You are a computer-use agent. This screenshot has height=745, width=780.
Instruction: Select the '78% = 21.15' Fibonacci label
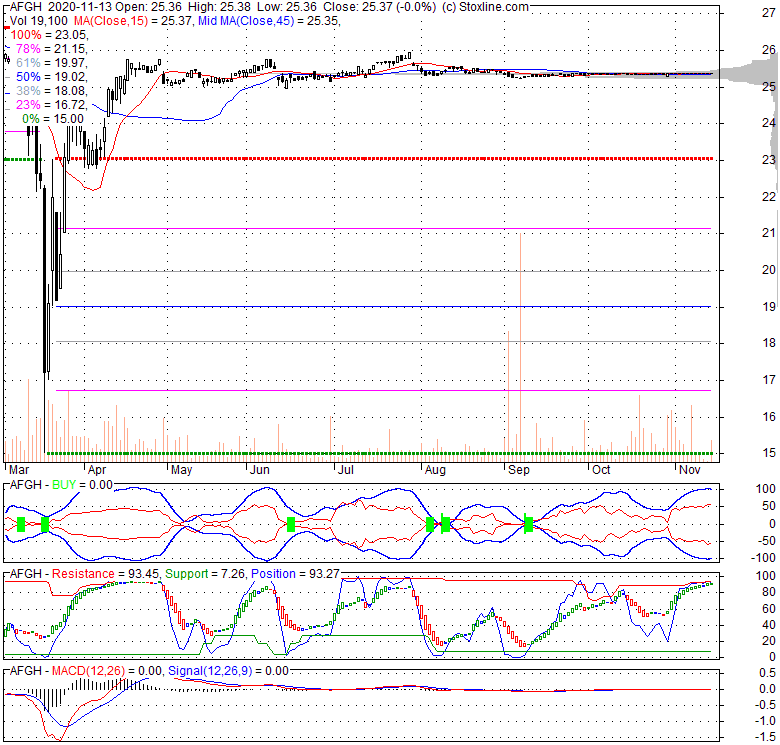click(51, 49)
